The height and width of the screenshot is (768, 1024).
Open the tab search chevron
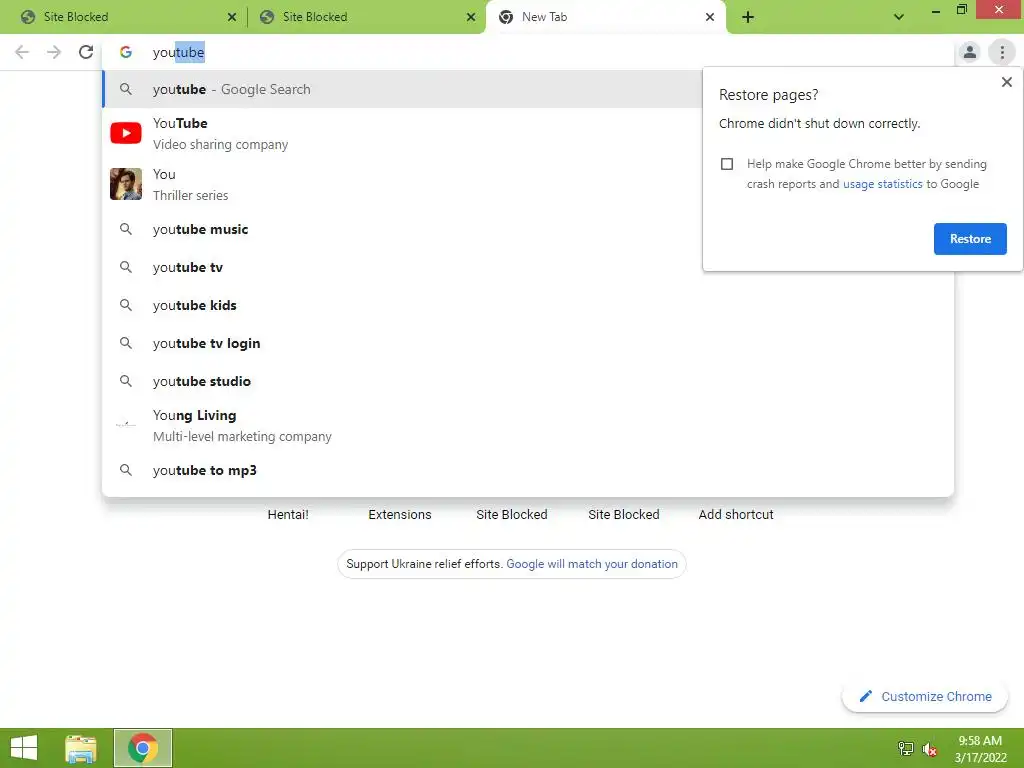click(x=899, y=17)
